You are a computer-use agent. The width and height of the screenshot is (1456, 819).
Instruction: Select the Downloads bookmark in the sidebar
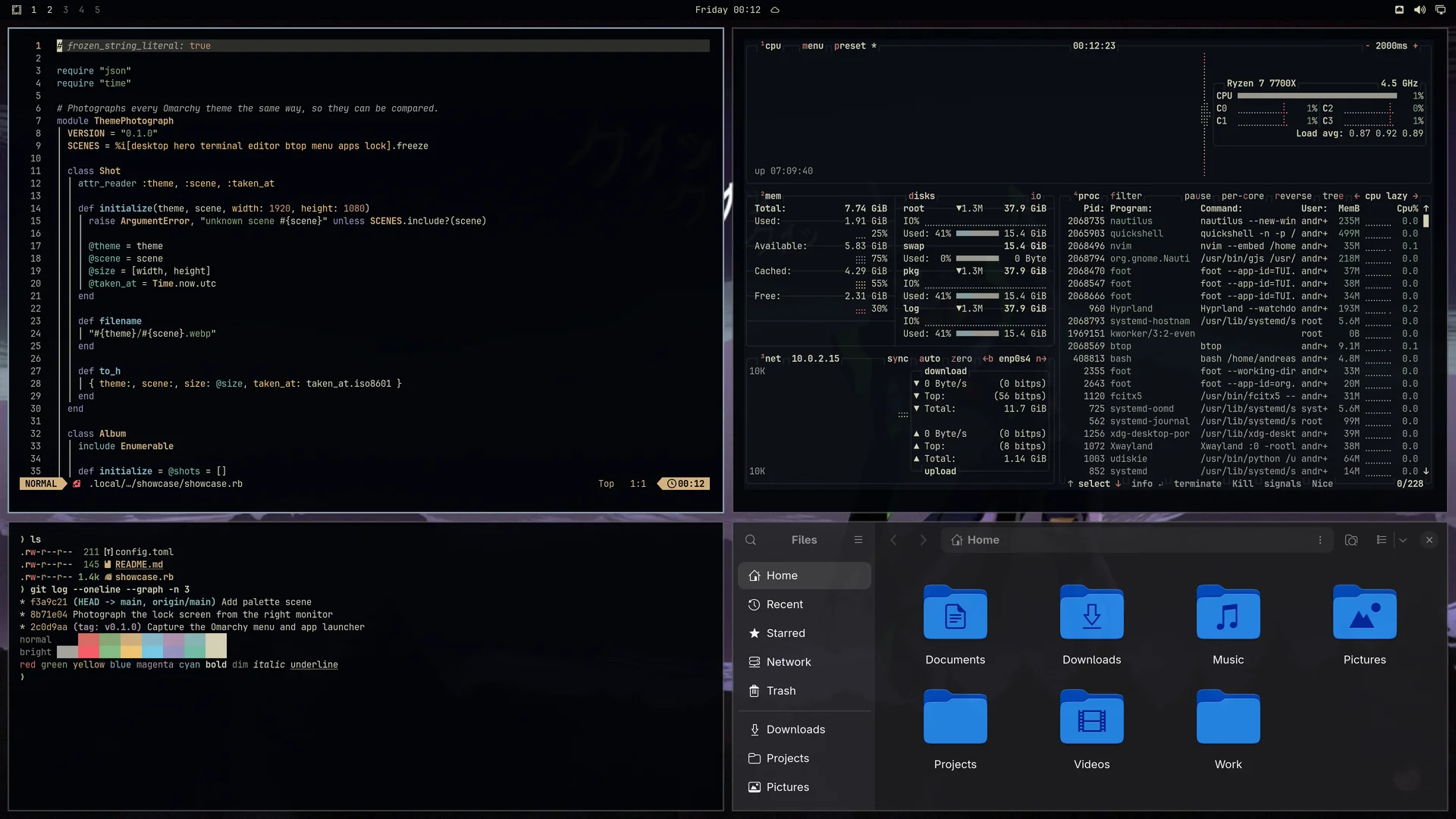click(805, 730)
